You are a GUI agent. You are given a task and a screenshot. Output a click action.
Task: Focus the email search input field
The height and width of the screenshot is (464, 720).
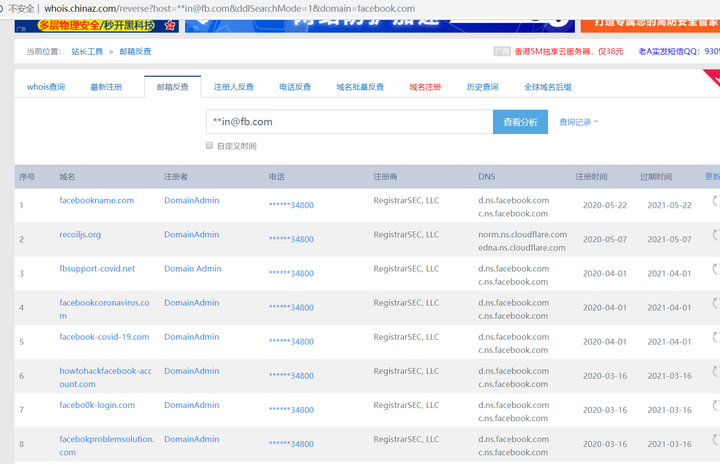pos(349,122)
